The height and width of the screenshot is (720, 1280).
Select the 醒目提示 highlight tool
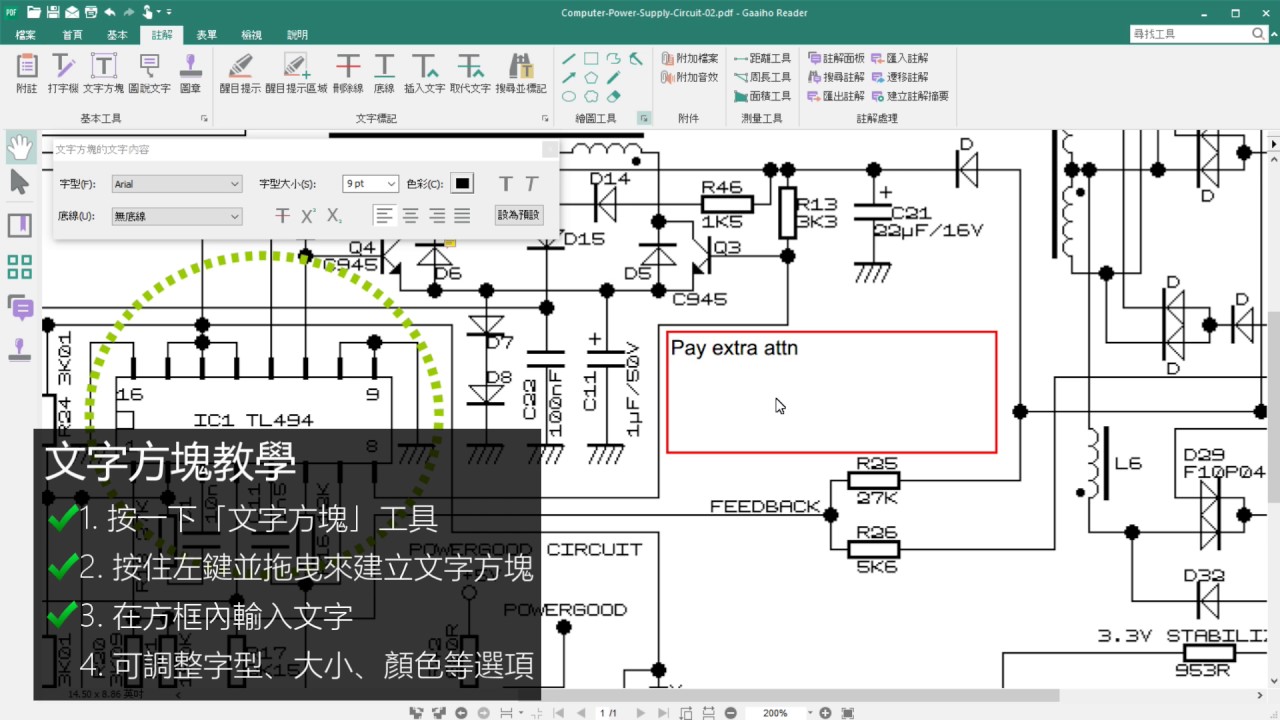point(240,73)
